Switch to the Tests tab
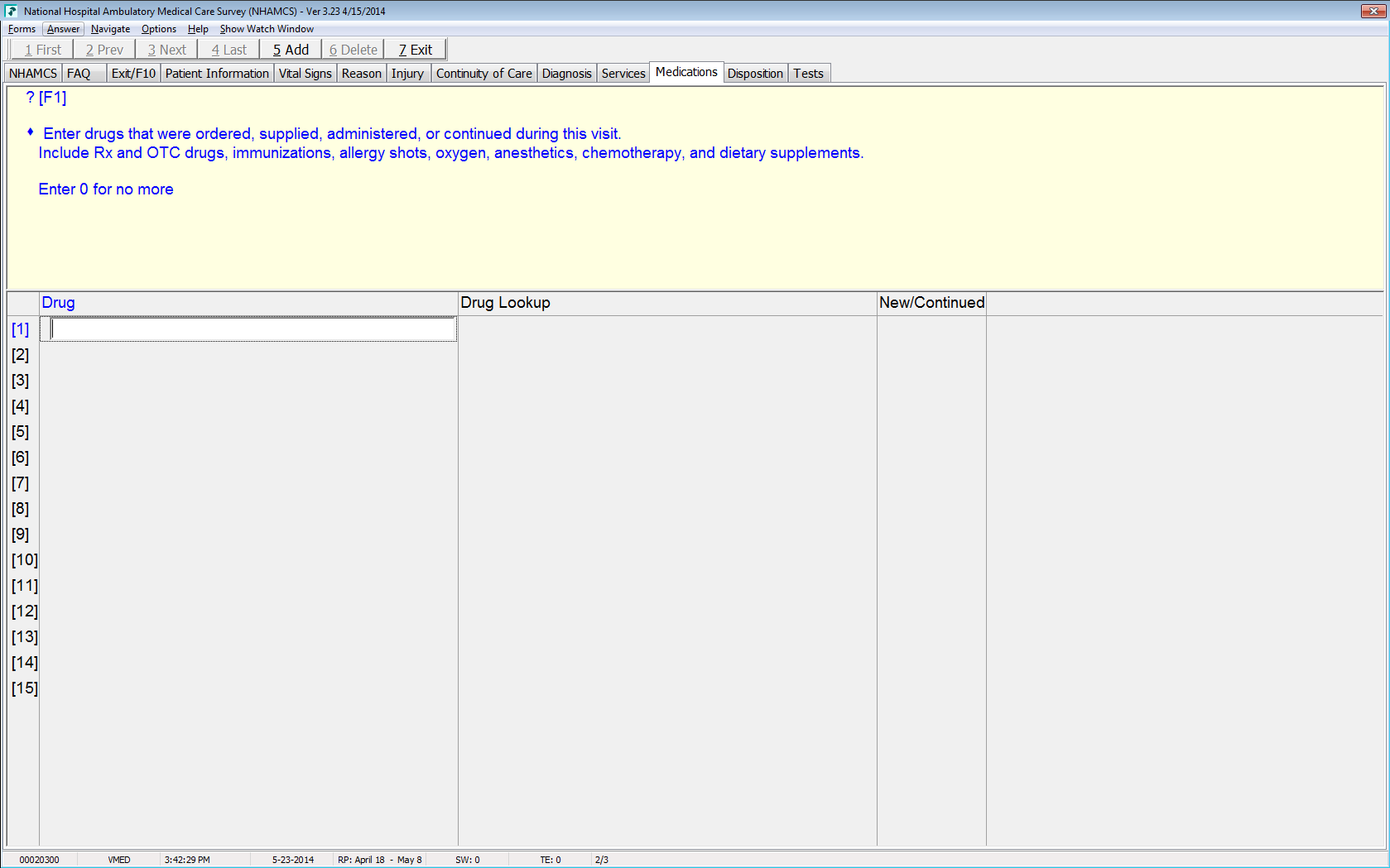 808,74
